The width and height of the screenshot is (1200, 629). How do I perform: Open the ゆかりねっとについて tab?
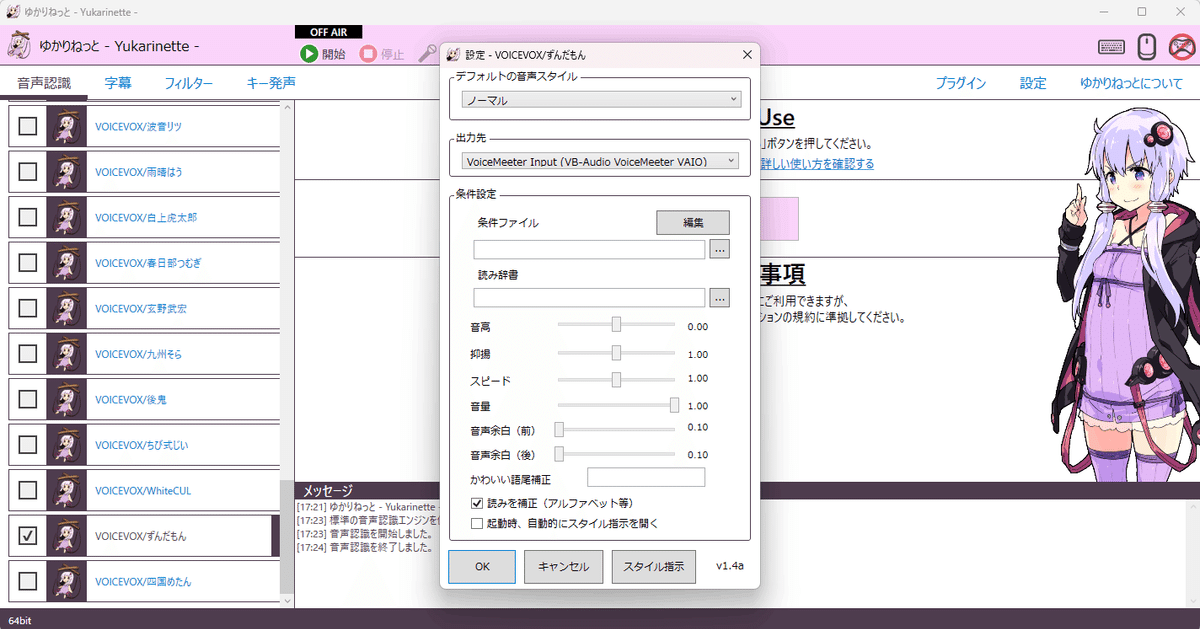(x=1131, y=83)
